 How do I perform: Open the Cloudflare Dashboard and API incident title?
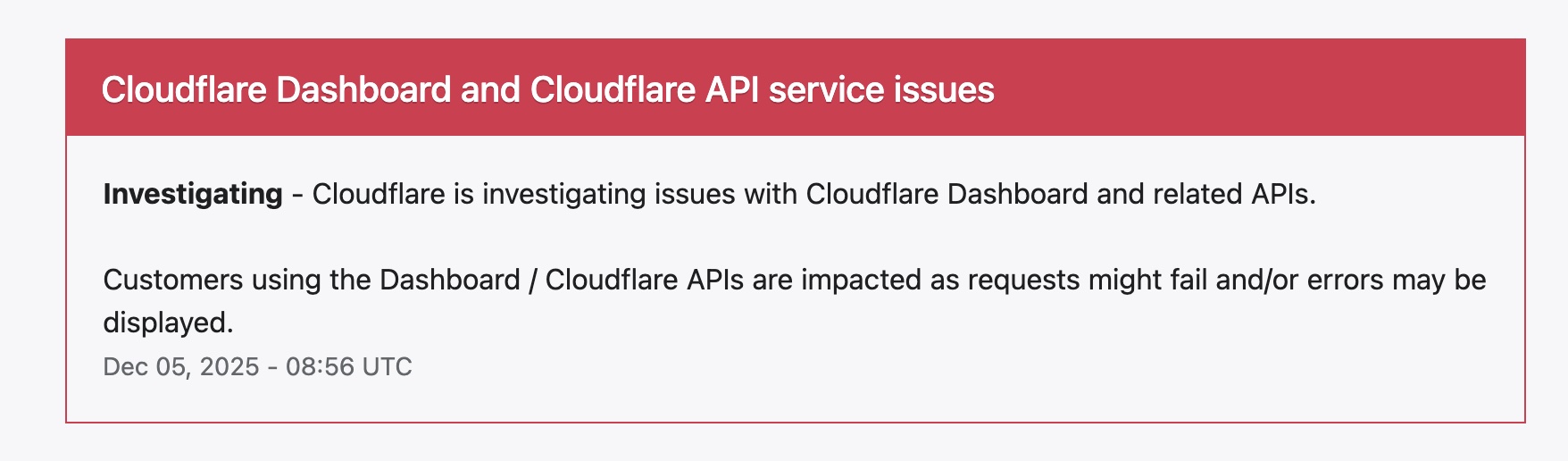[546, 89]
